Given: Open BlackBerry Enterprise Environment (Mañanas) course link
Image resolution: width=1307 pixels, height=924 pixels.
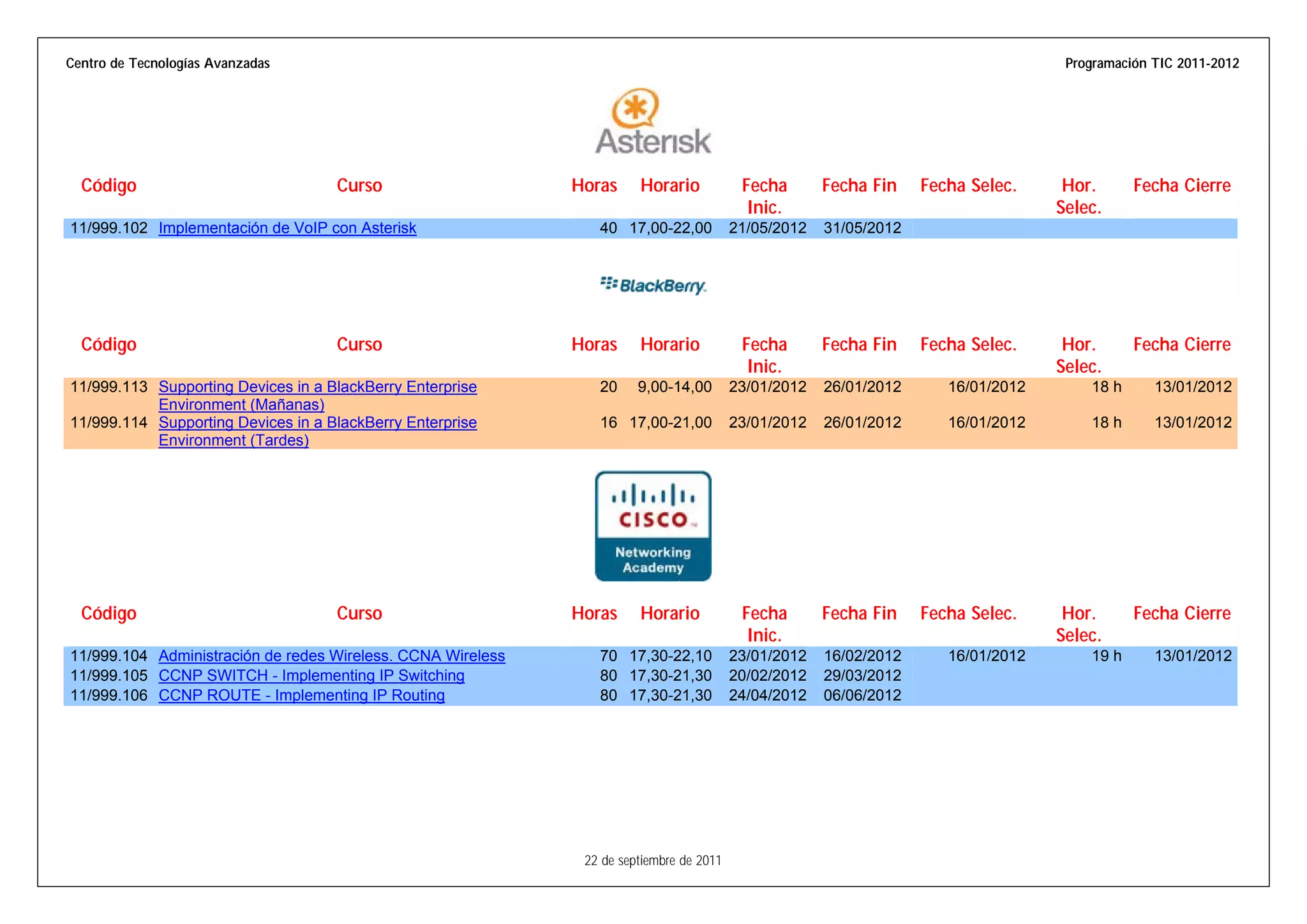Looking at the screenshot, I should [x=317, y=387].
